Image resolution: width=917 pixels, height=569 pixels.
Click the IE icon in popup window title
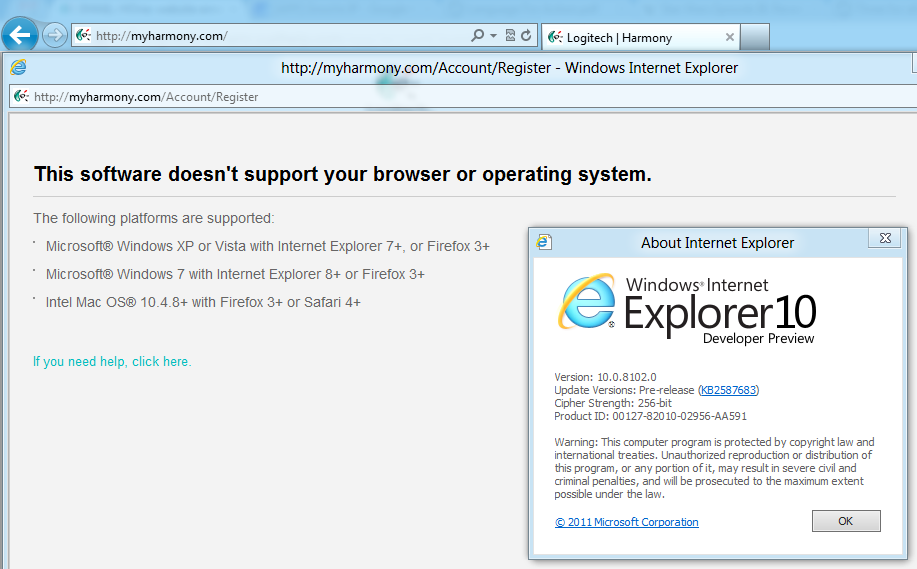click(18, 67)
